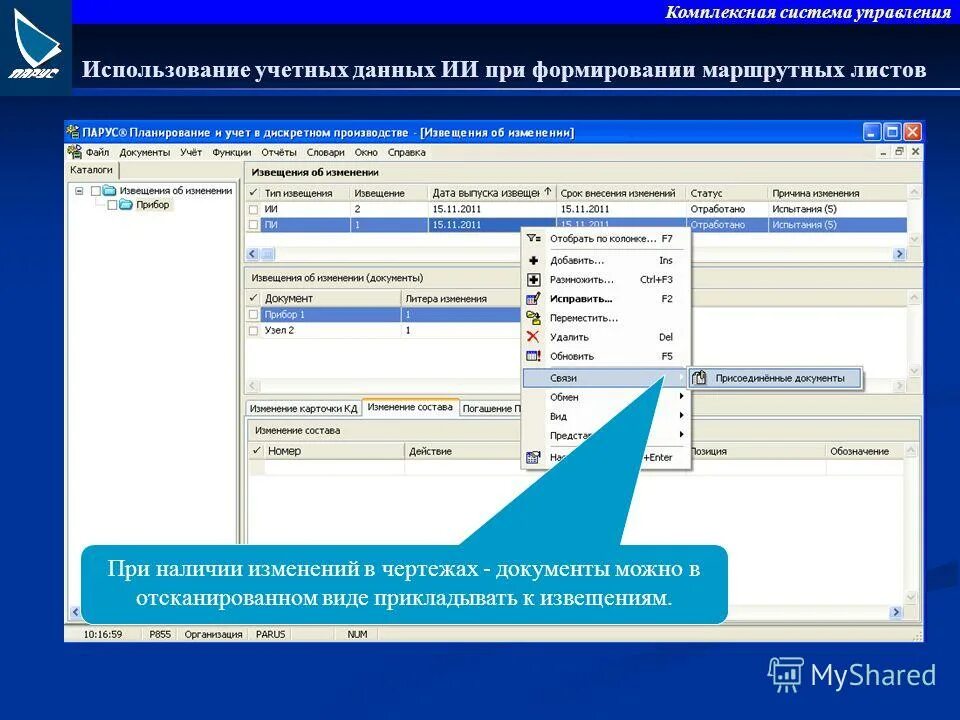Click Обозначение column header

(x=863, y=451)
